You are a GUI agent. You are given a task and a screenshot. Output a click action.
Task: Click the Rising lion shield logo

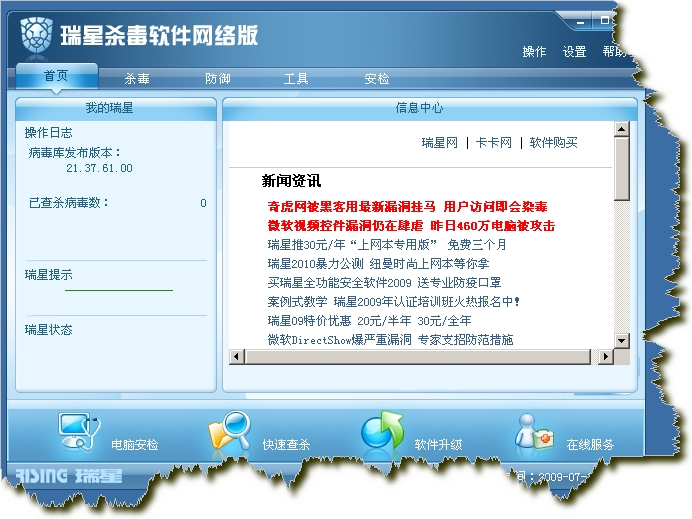37,34
